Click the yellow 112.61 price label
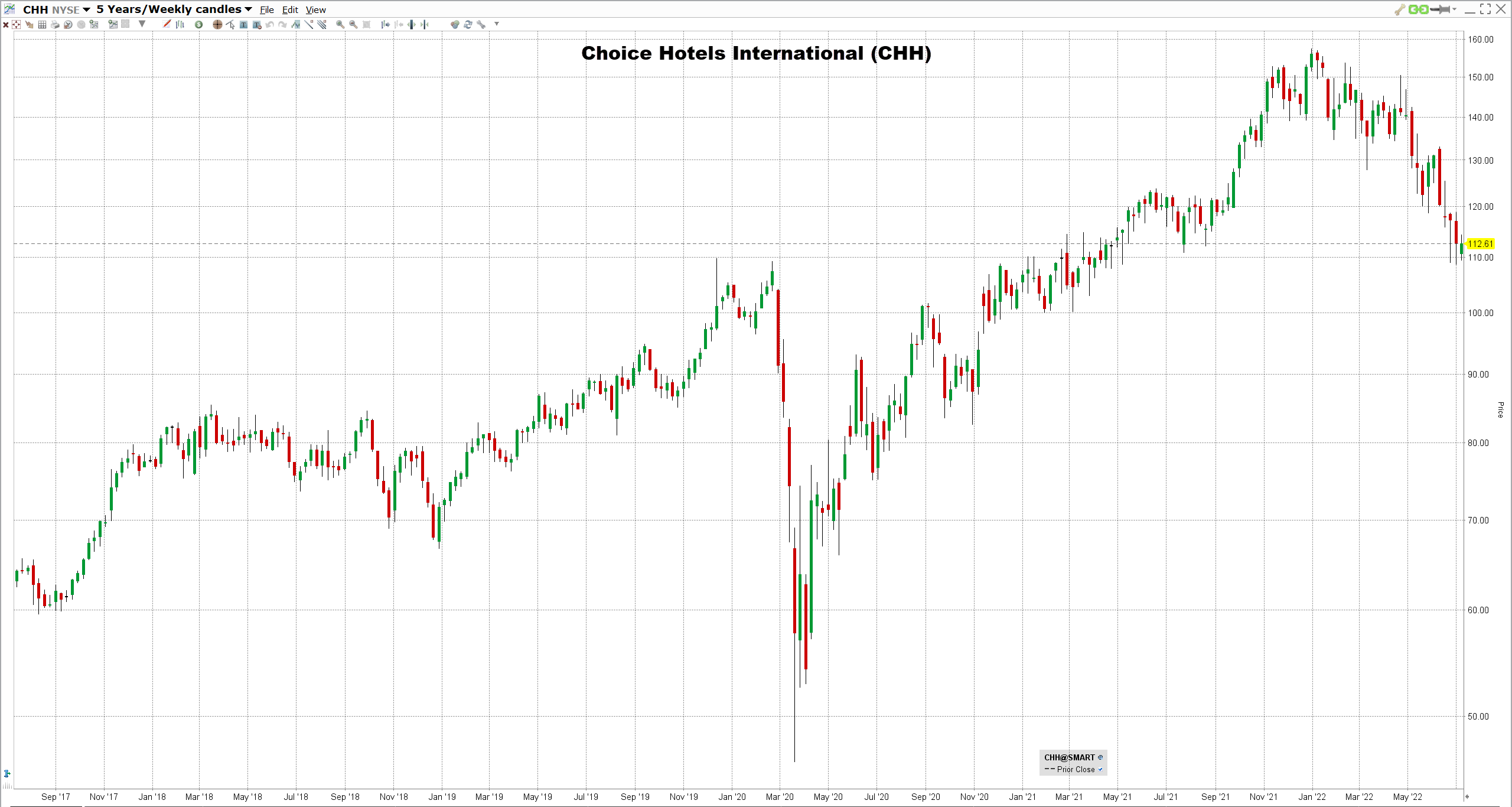The image size is (1512, 807). click(x=1481, y=244)
